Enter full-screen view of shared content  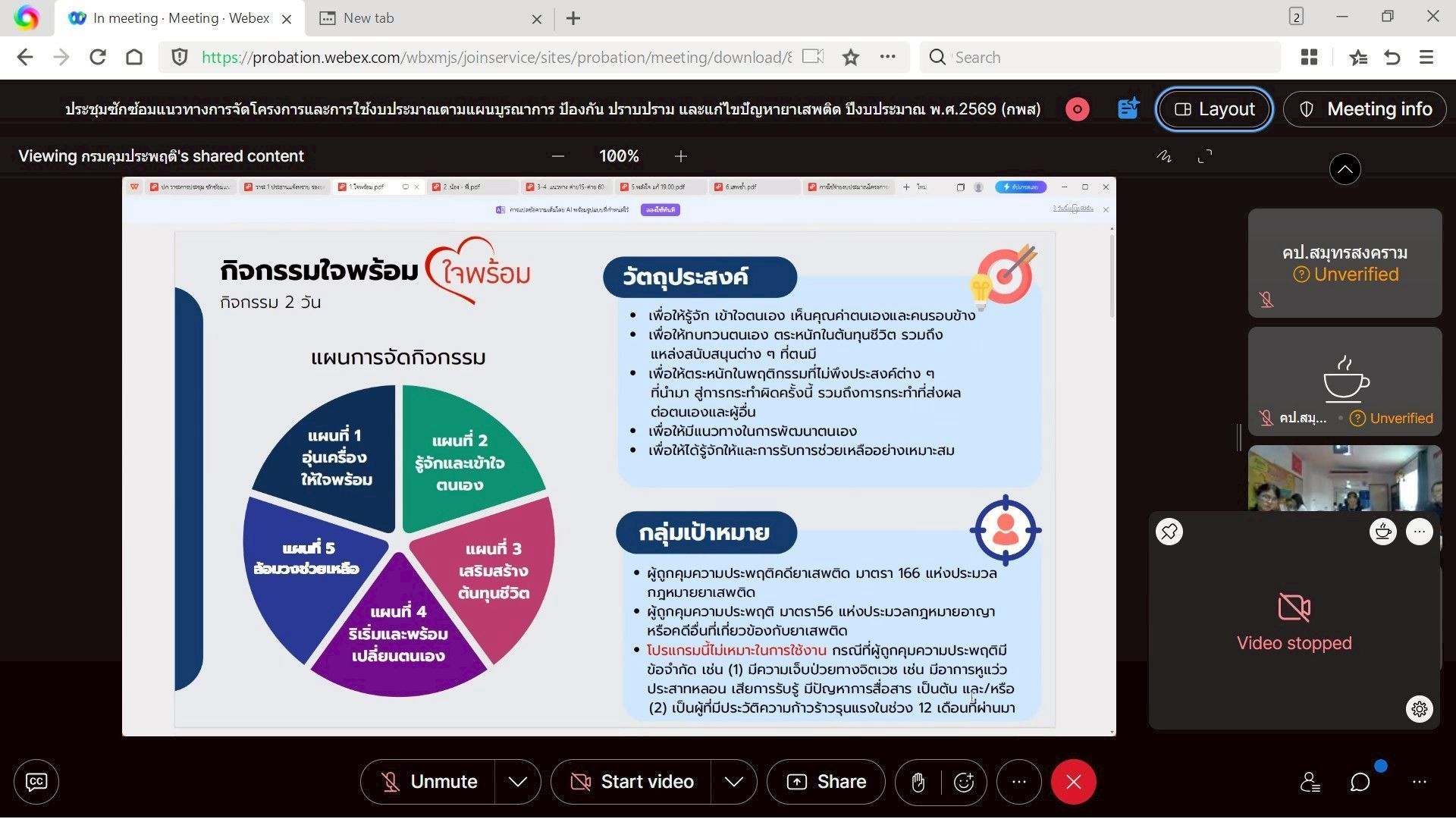point(1205,156)
